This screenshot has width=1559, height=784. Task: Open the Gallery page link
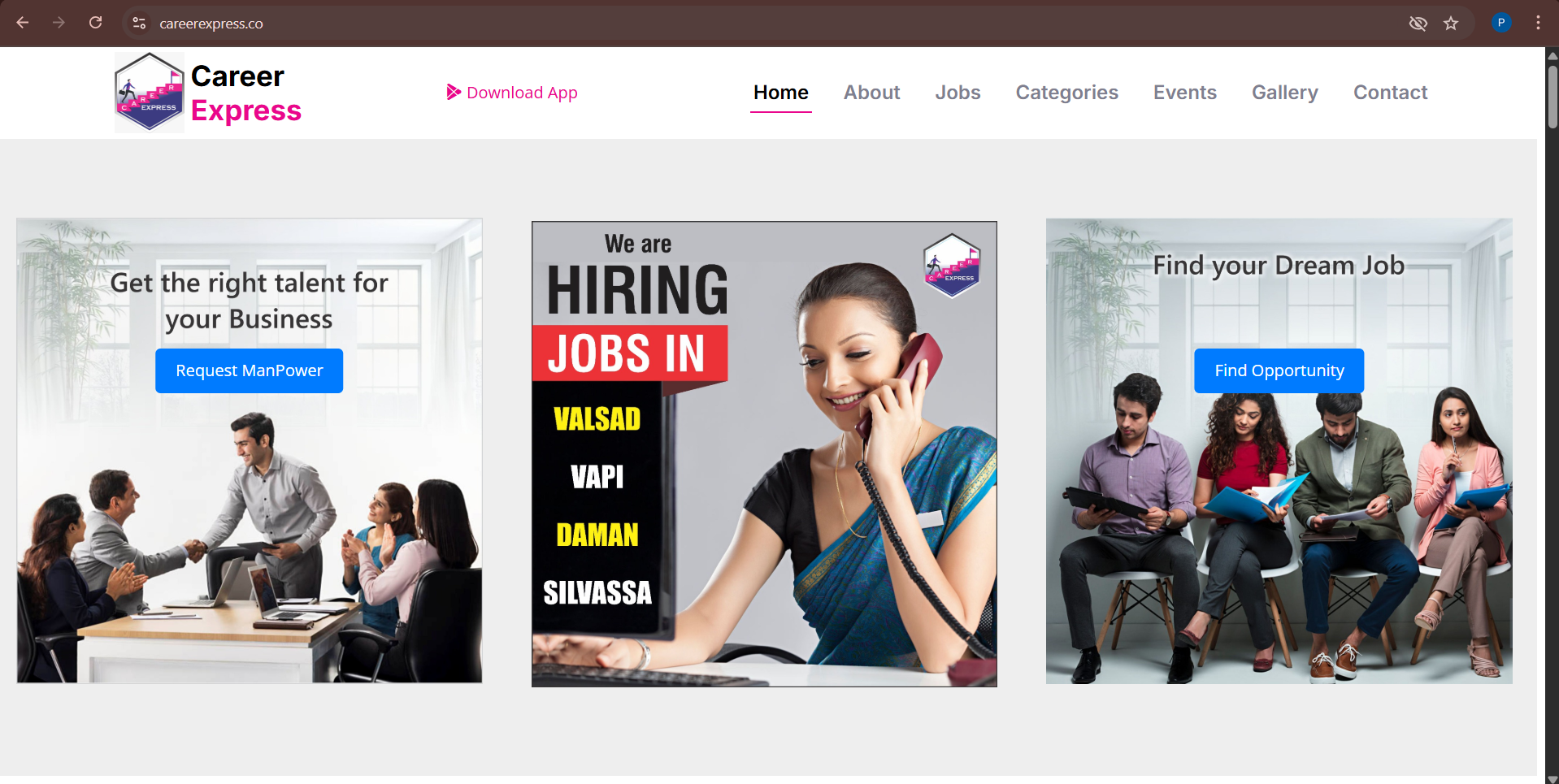(1284, 93)
